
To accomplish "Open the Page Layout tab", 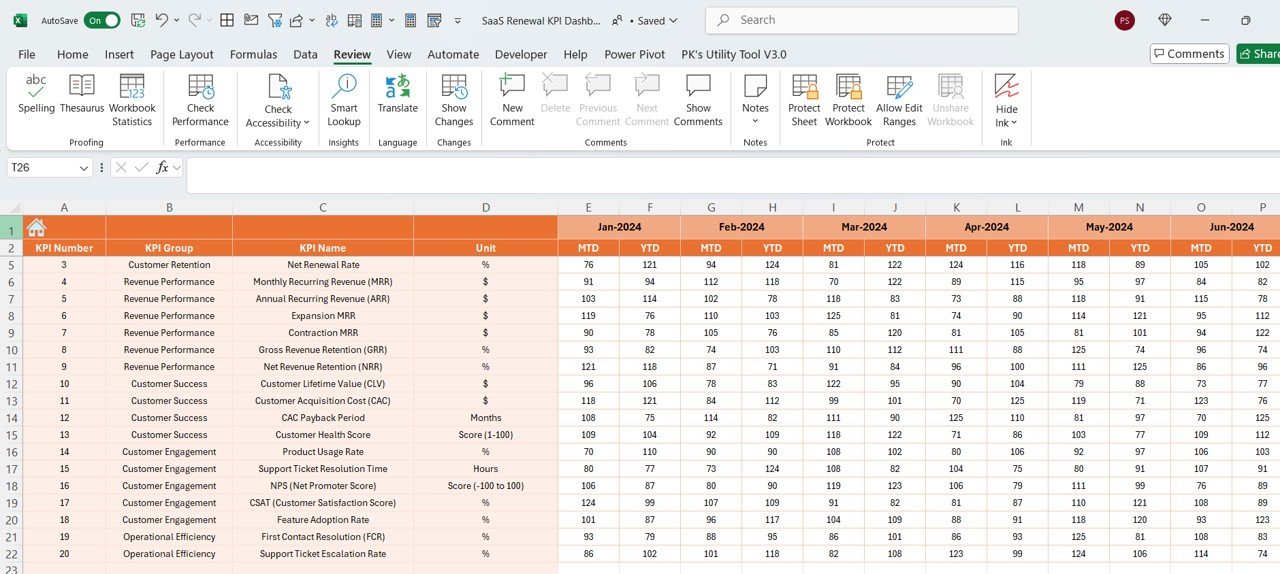I will 182,54.
